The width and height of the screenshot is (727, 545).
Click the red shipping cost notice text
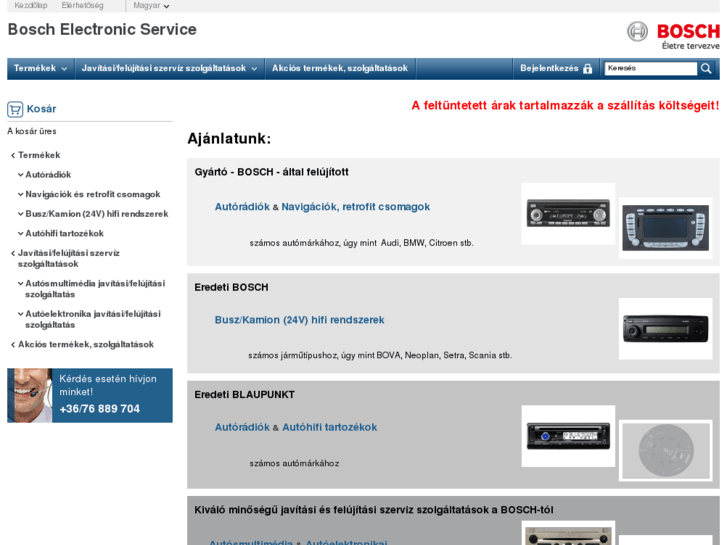coord(565,106)
